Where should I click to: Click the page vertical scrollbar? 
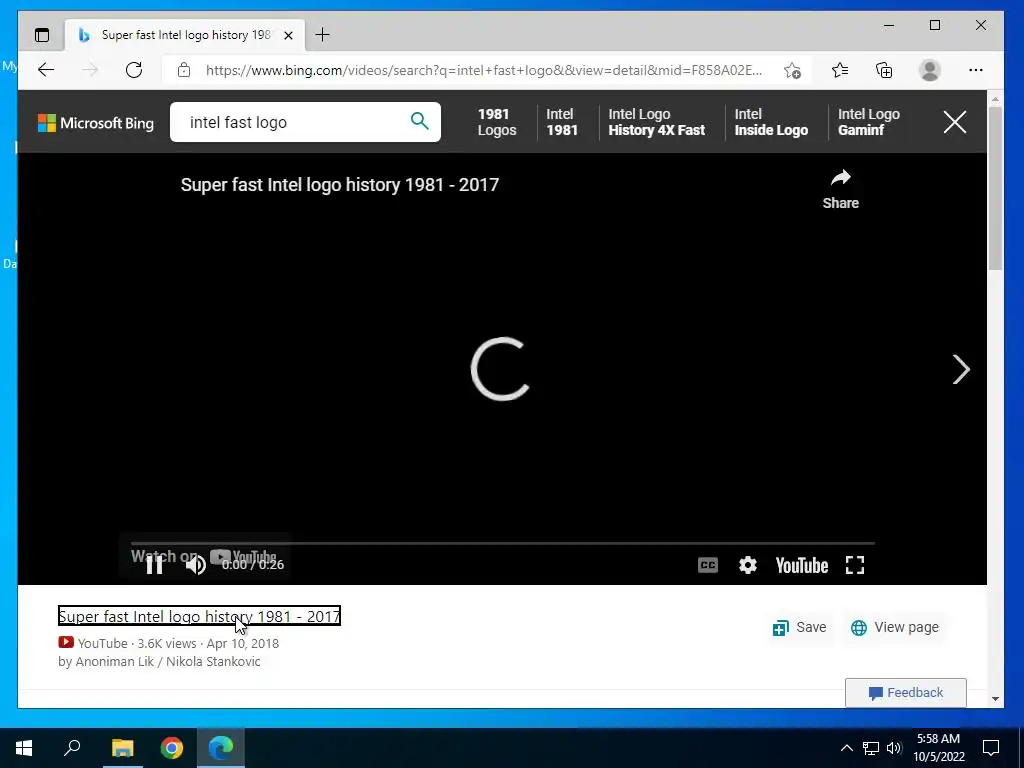point(995,188)
